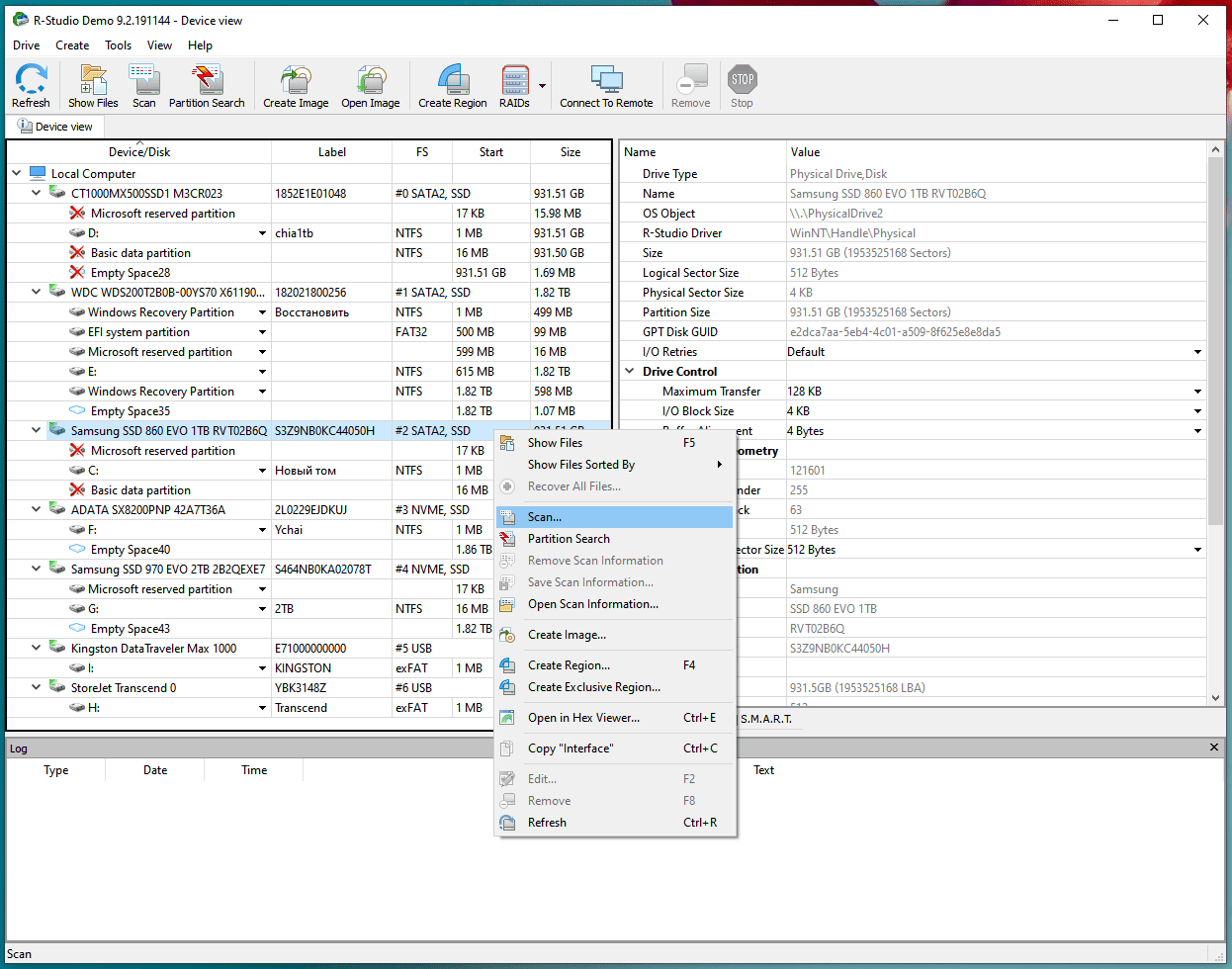Click the Create Region toolbar icon
This screenshot has width=1232, height=969.
click(452, 86)
